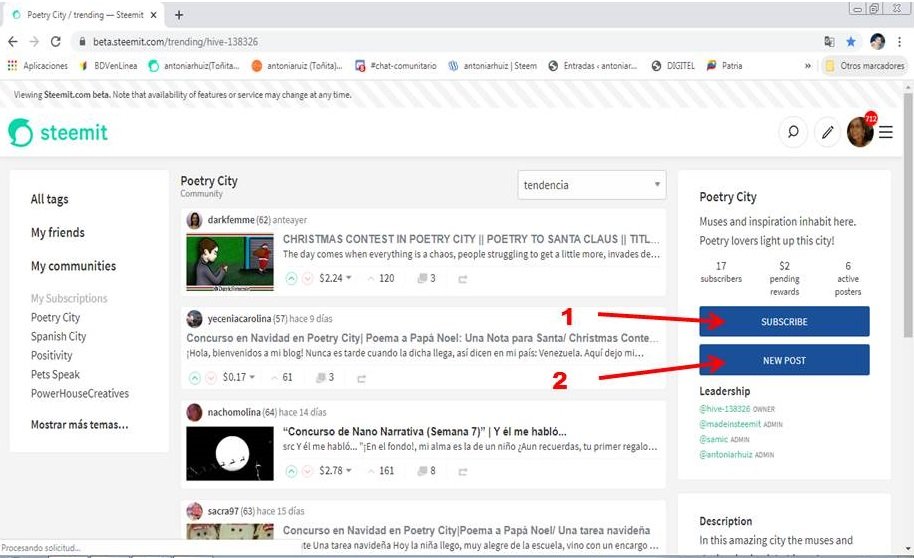Open @antoniarhuiz admin profile
914x558 pixels.
point(726,454)
